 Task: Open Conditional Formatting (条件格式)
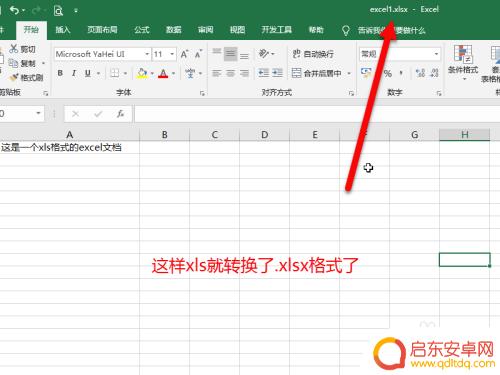click(x=463, y=62)
